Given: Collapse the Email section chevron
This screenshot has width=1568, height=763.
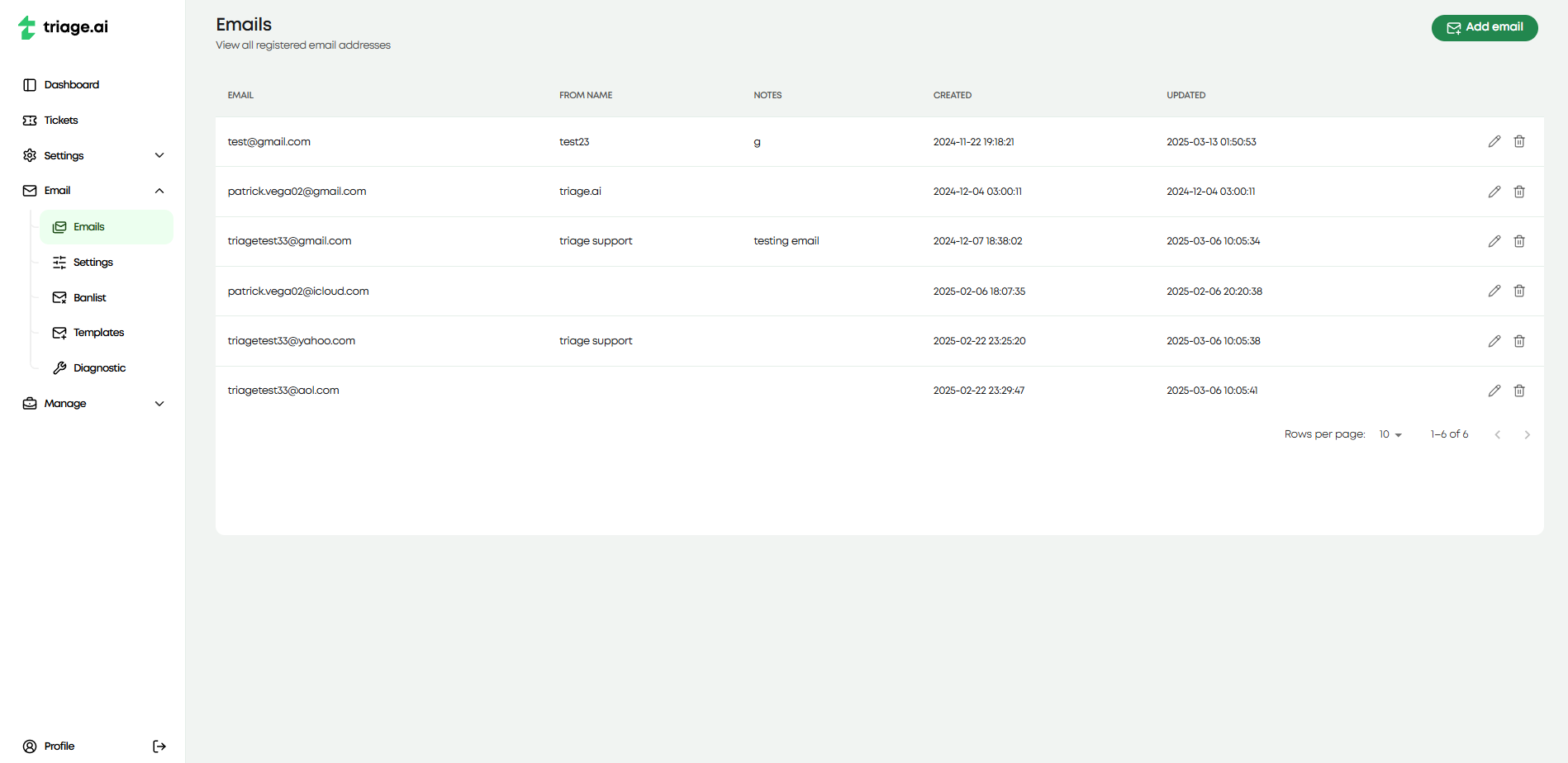Looking at the screenshot, I should click(x=159, y=191).
